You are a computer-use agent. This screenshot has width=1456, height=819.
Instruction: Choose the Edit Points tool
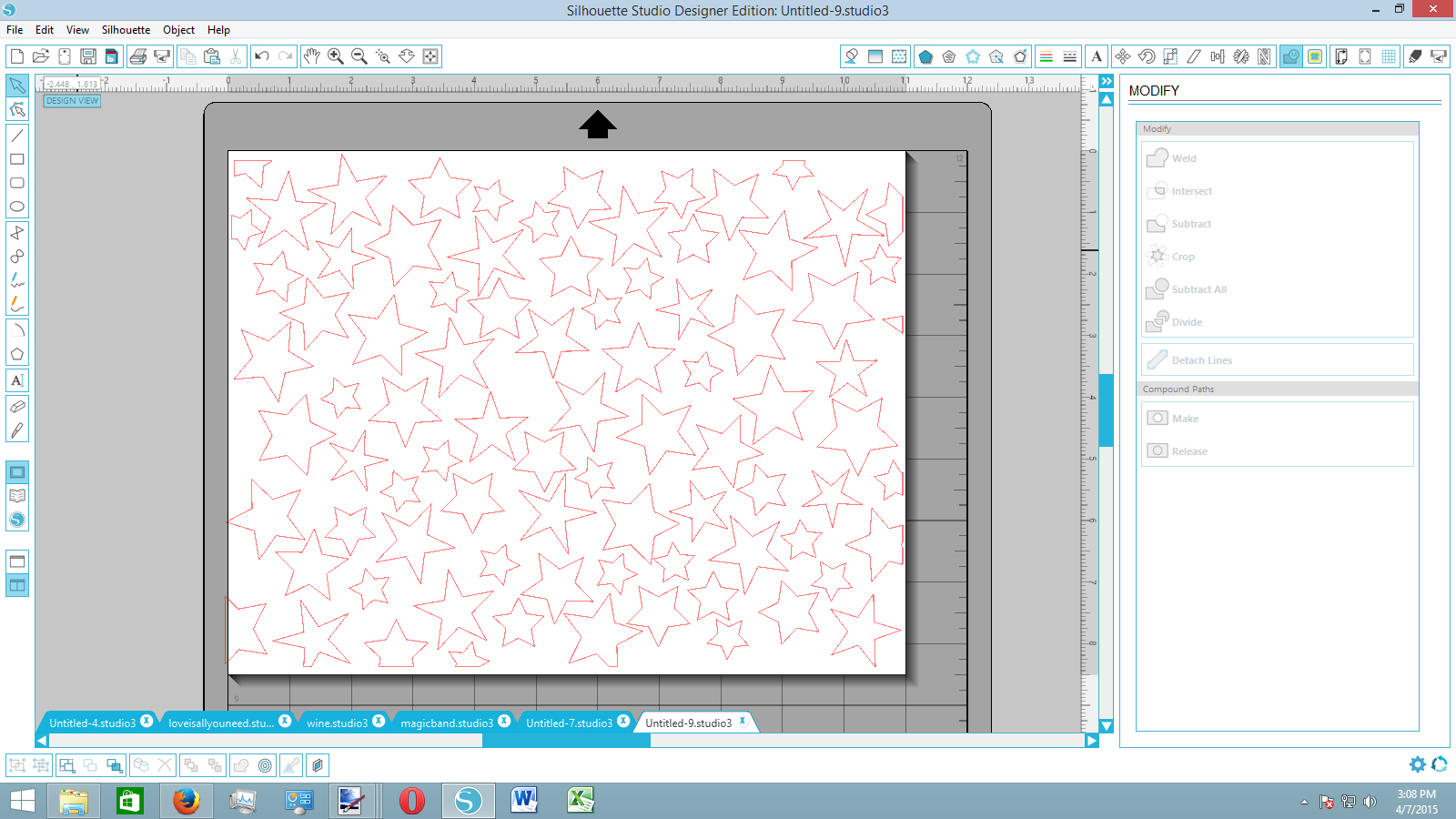pos(17,110)
